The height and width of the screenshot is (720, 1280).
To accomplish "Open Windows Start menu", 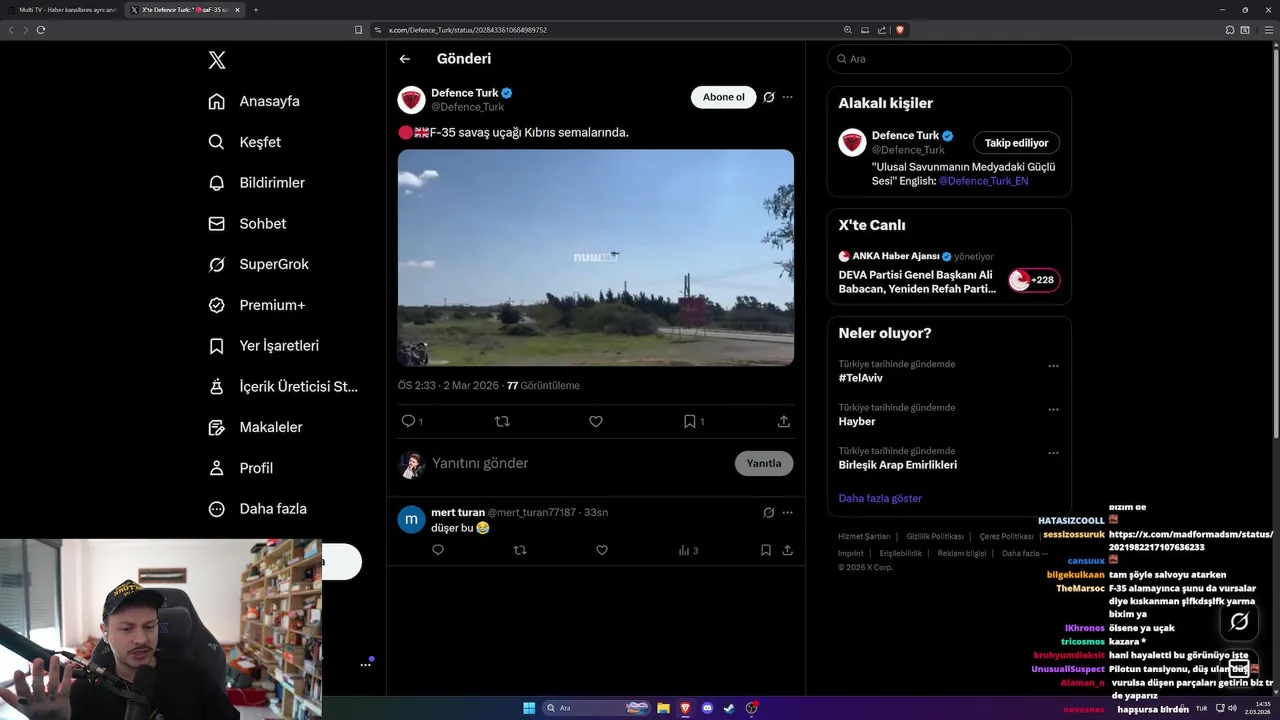I will pyautogui.click(x=529, y=708).
